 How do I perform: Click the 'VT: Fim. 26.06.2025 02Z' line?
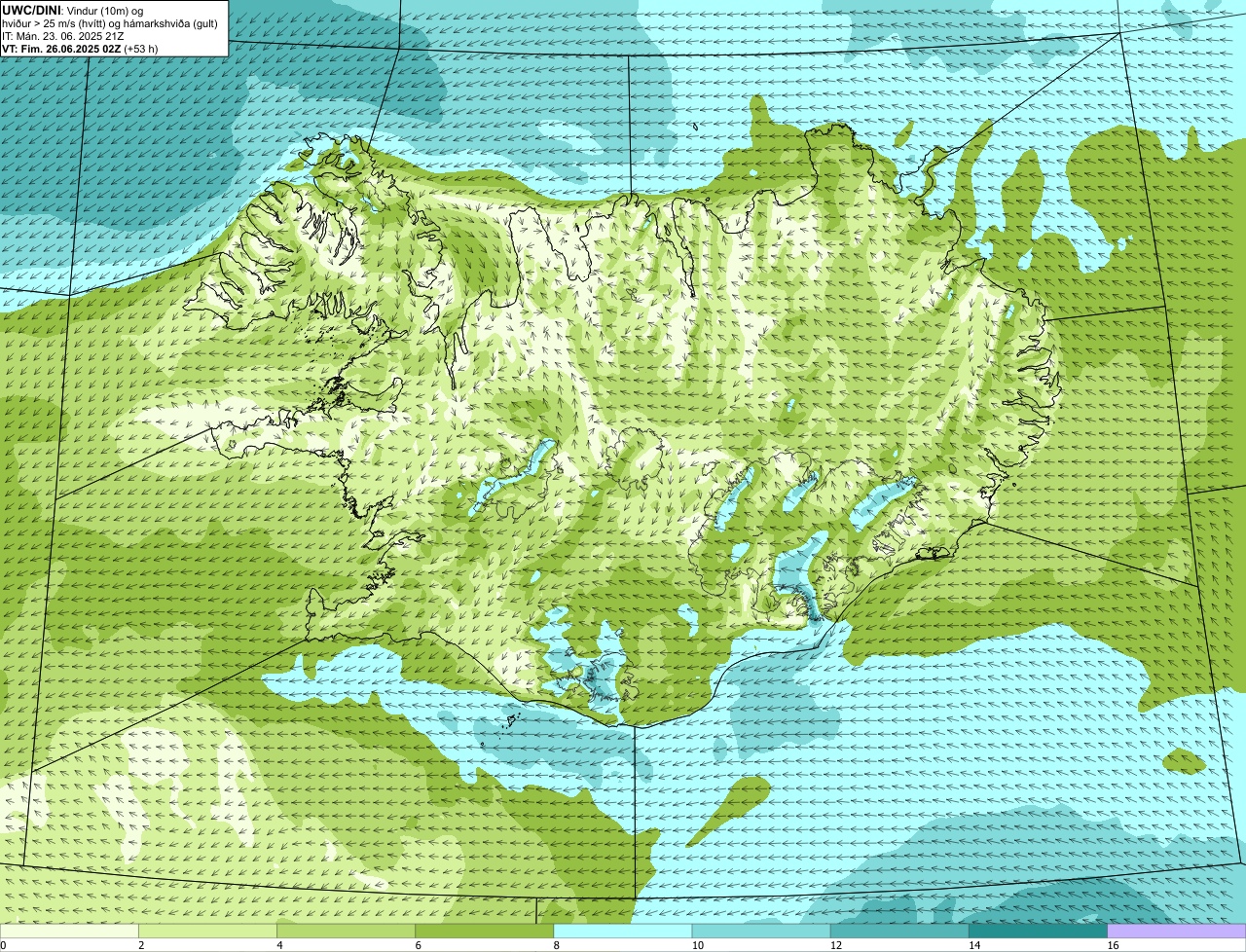coord(61,49)
